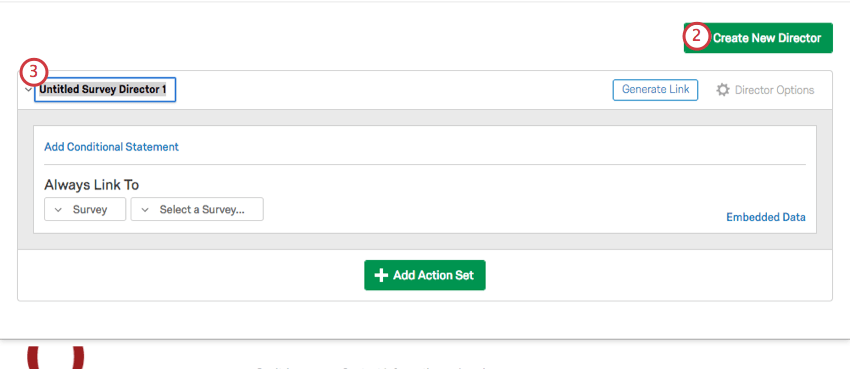Viewport: 850px width, 369px height.
Task: Open the Select a Survey dropdown
Action: 197,210
